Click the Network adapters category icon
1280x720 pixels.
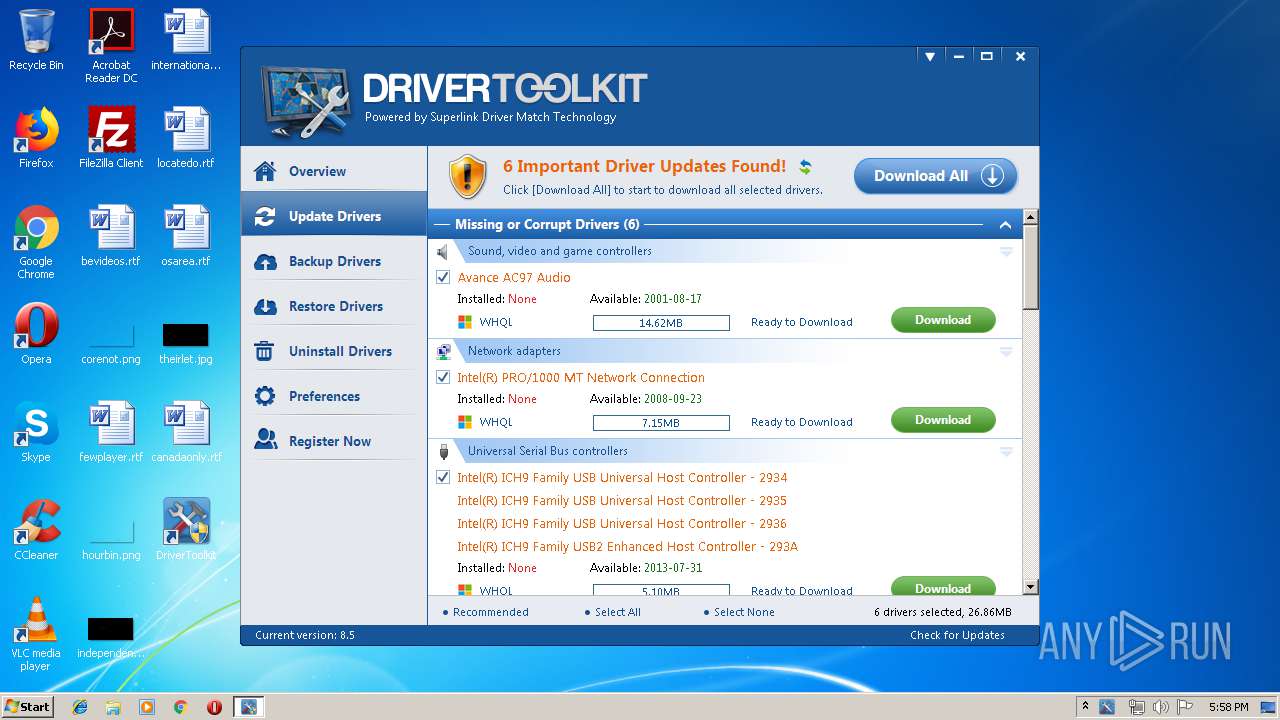[444, 351]
